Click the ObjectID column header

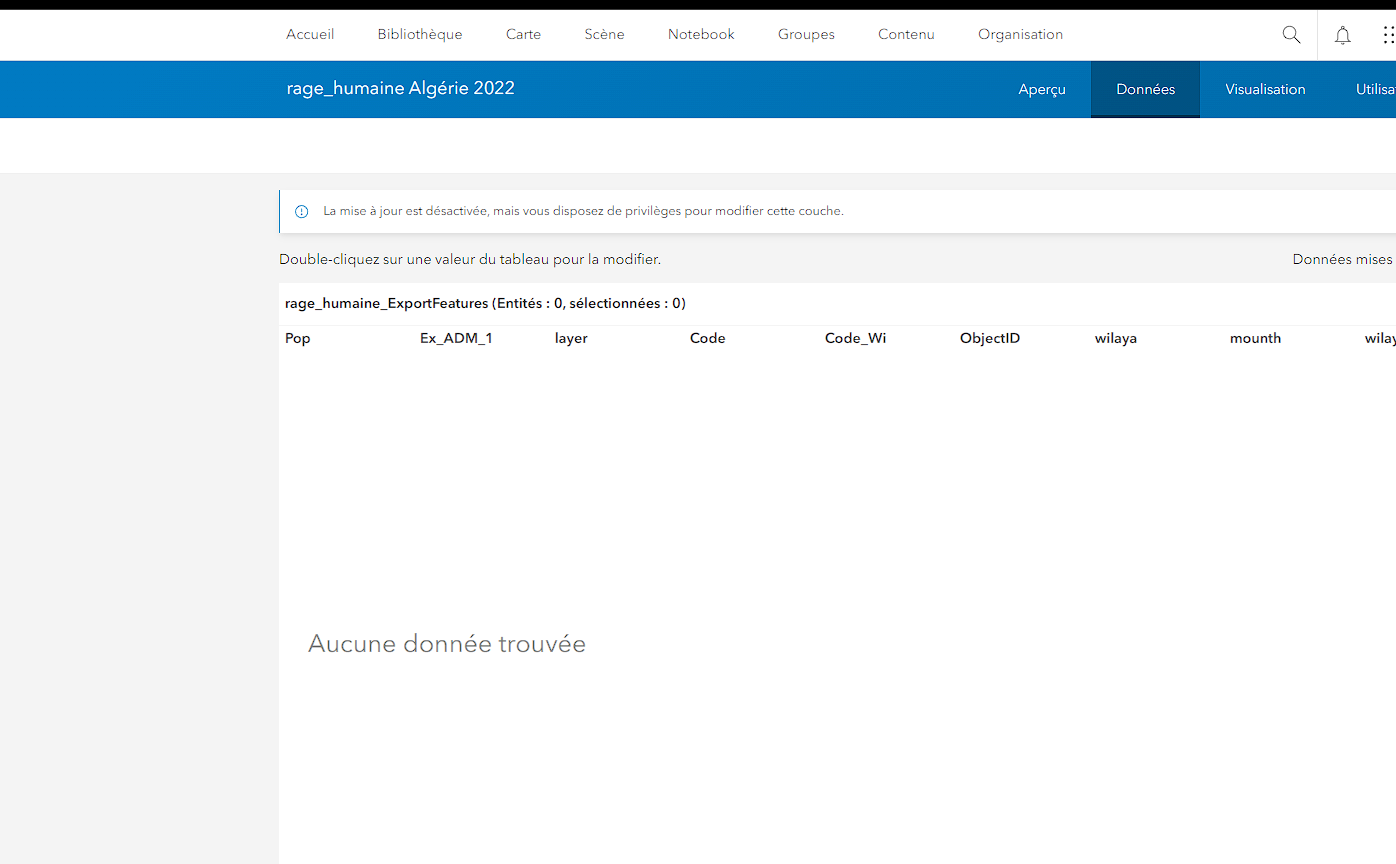pos(990,338)
